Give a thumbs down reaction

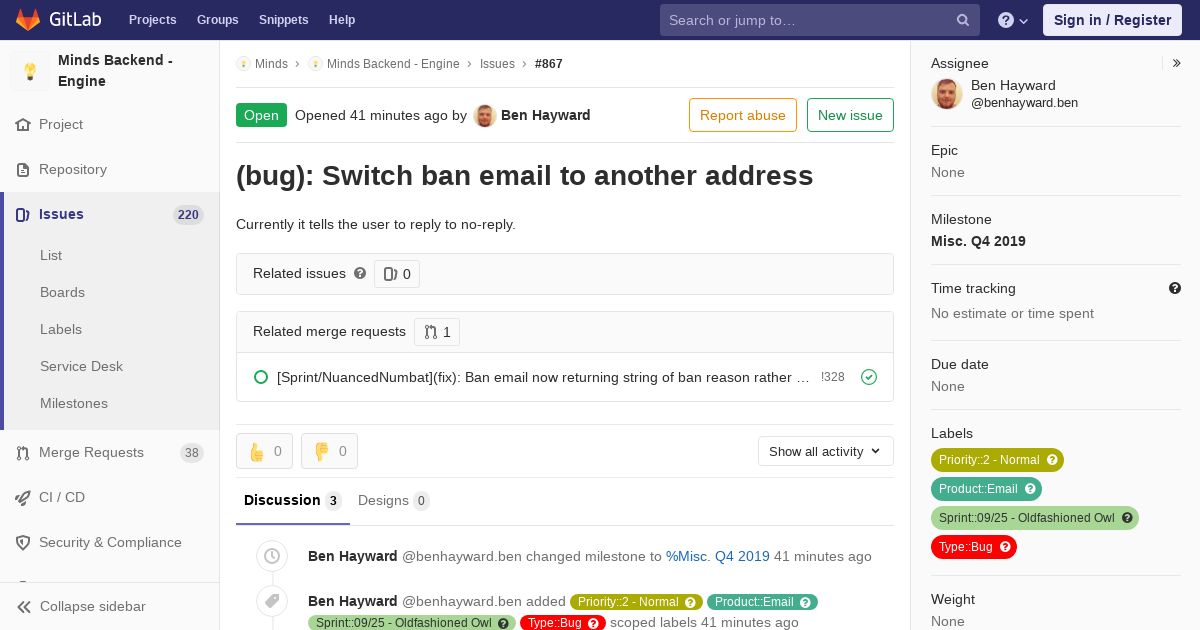coord(329,451)
